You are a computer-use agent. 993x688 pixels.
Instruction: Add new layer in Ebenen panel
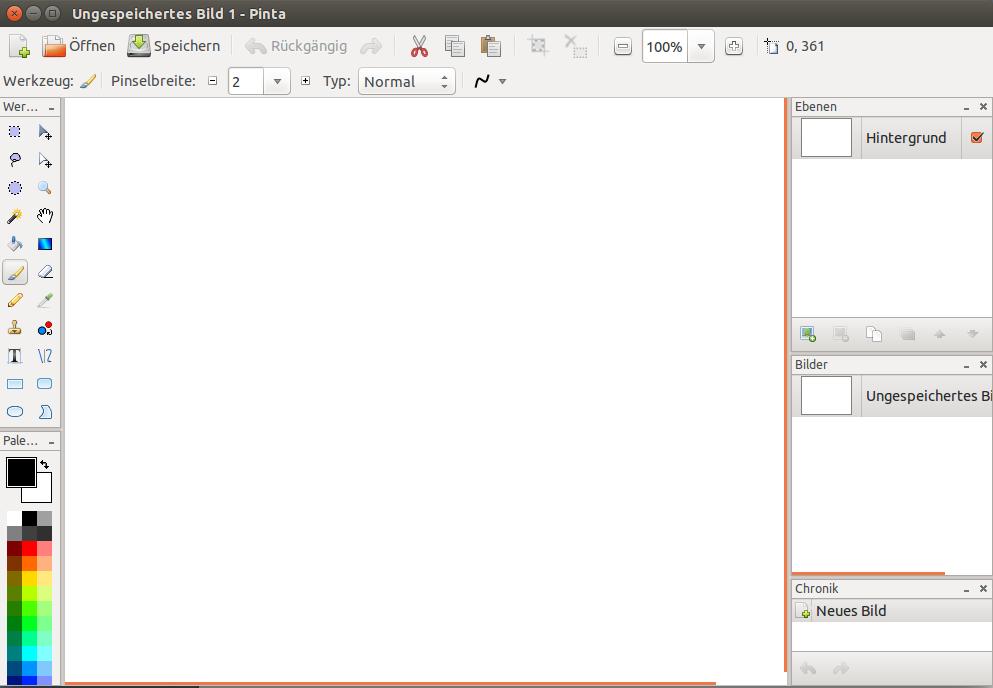[x=808, y=334]
